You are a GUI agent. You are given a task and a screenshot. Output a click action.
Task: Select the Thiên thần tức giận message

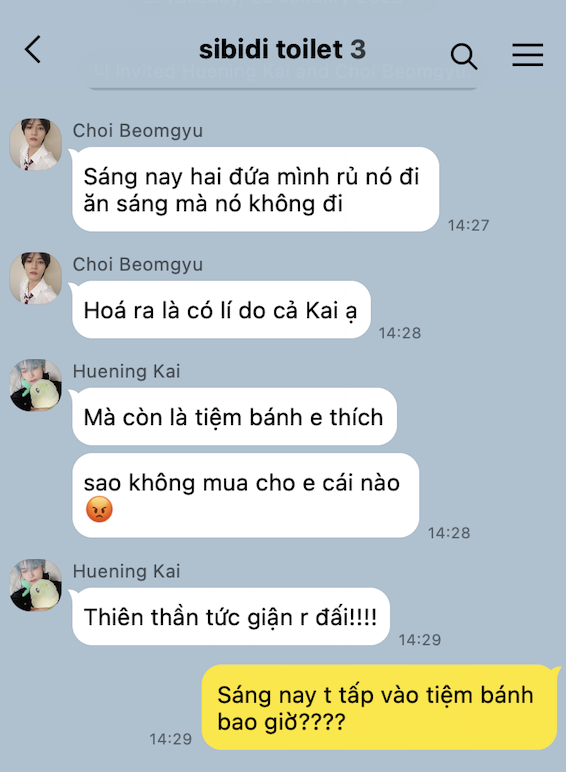pyautogui.click(x=231, y=616)
